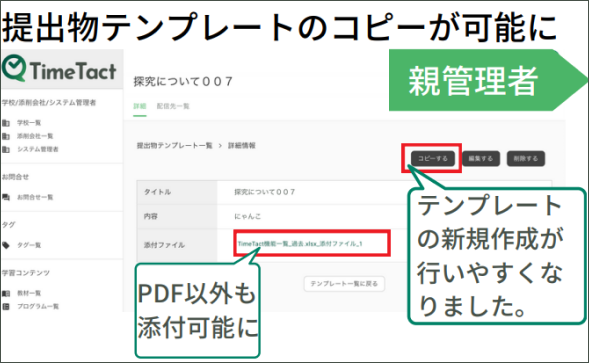
Task: Click the システム管理者 sidebar icon
Action: tap(6, 149)
